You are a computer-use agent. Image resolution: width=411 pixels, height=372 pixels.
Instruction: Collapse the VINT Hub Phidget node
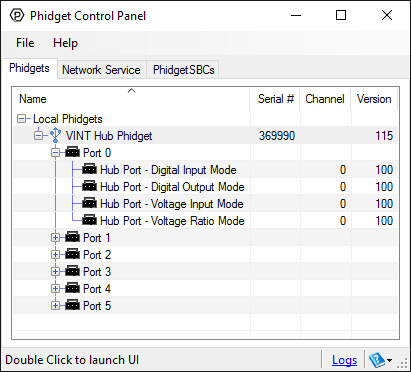tap(38, 136)
